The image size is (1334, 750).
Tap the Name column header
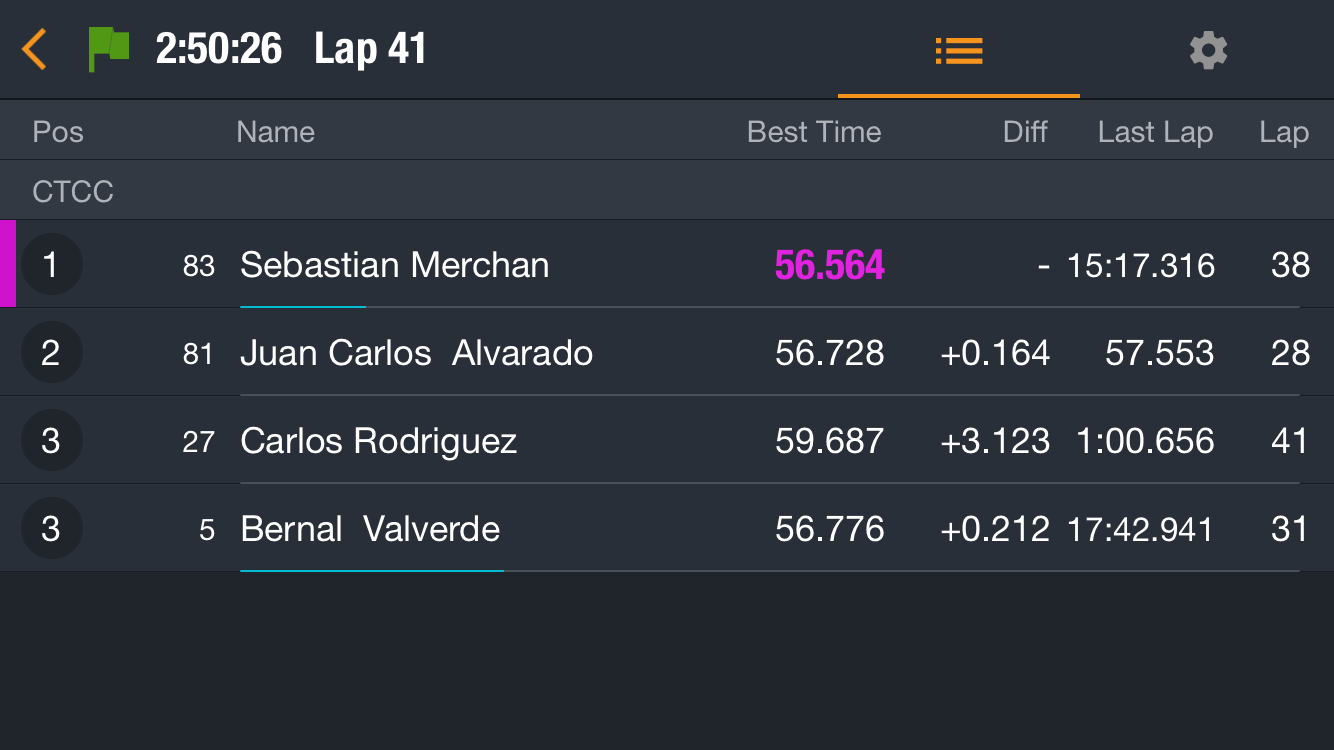pyautogui.click(x=275, y=132)
